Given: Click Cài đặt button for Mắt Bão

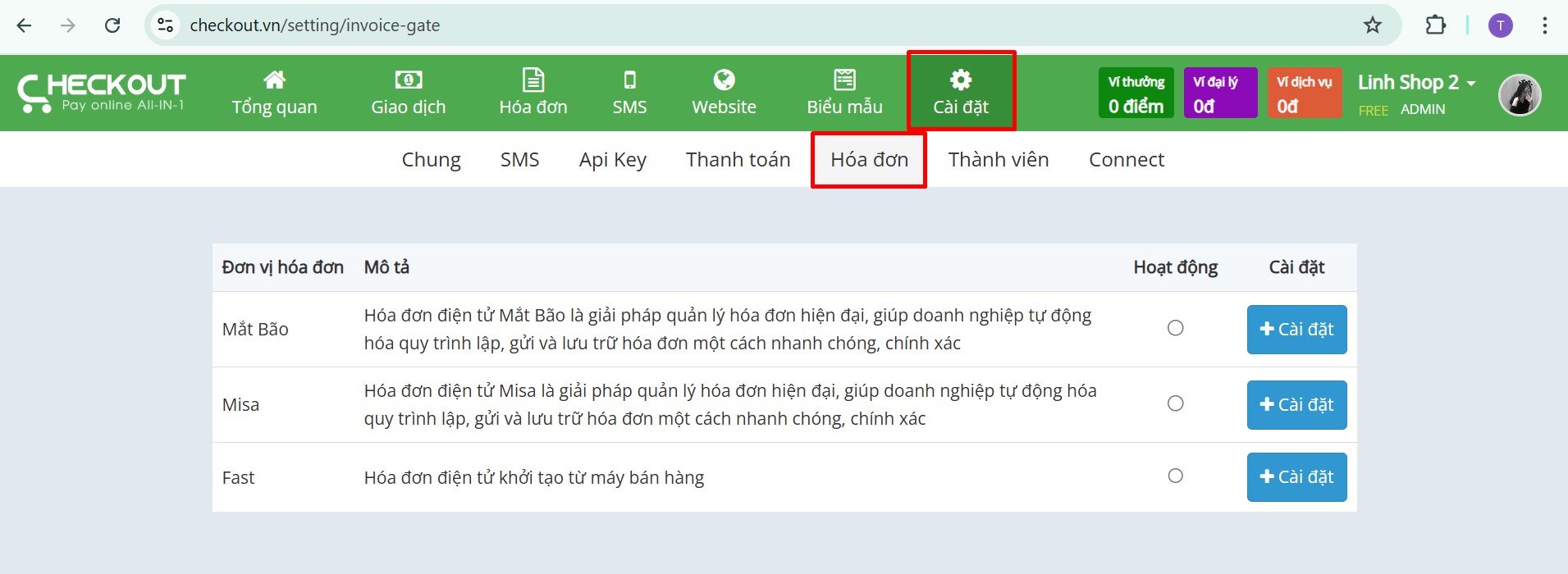Looking at the screenshot, I should coord(1296,330).
